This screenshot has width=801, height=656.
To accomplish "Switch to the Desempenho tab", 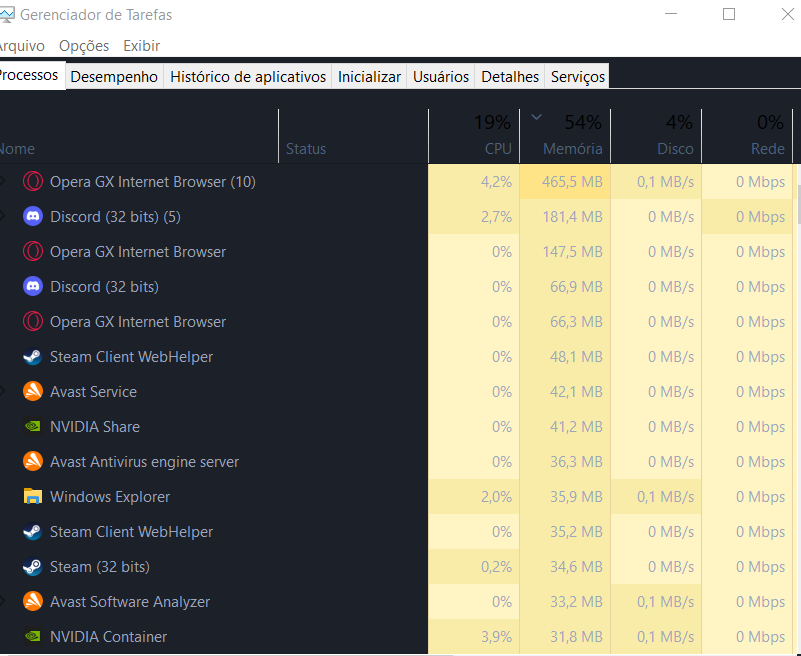I will [114, 77].
